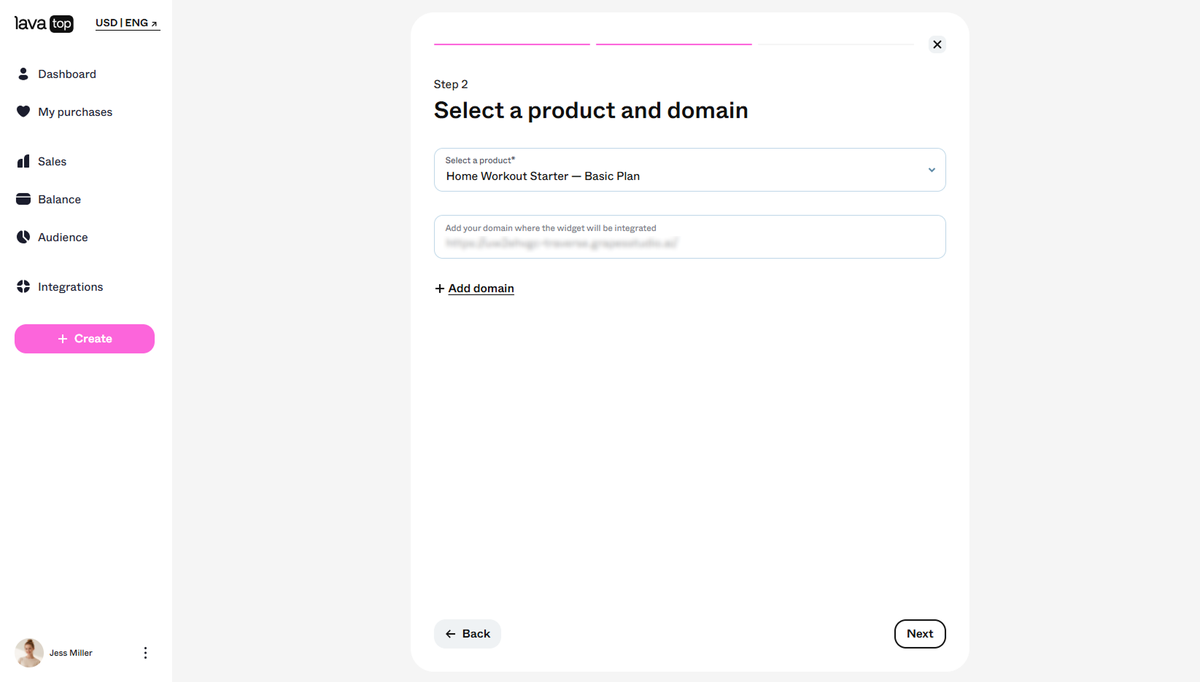The image size is (1200, 682).
Task: Focus the domain input field
Action: pyautogui.click(x=690, y=237)
